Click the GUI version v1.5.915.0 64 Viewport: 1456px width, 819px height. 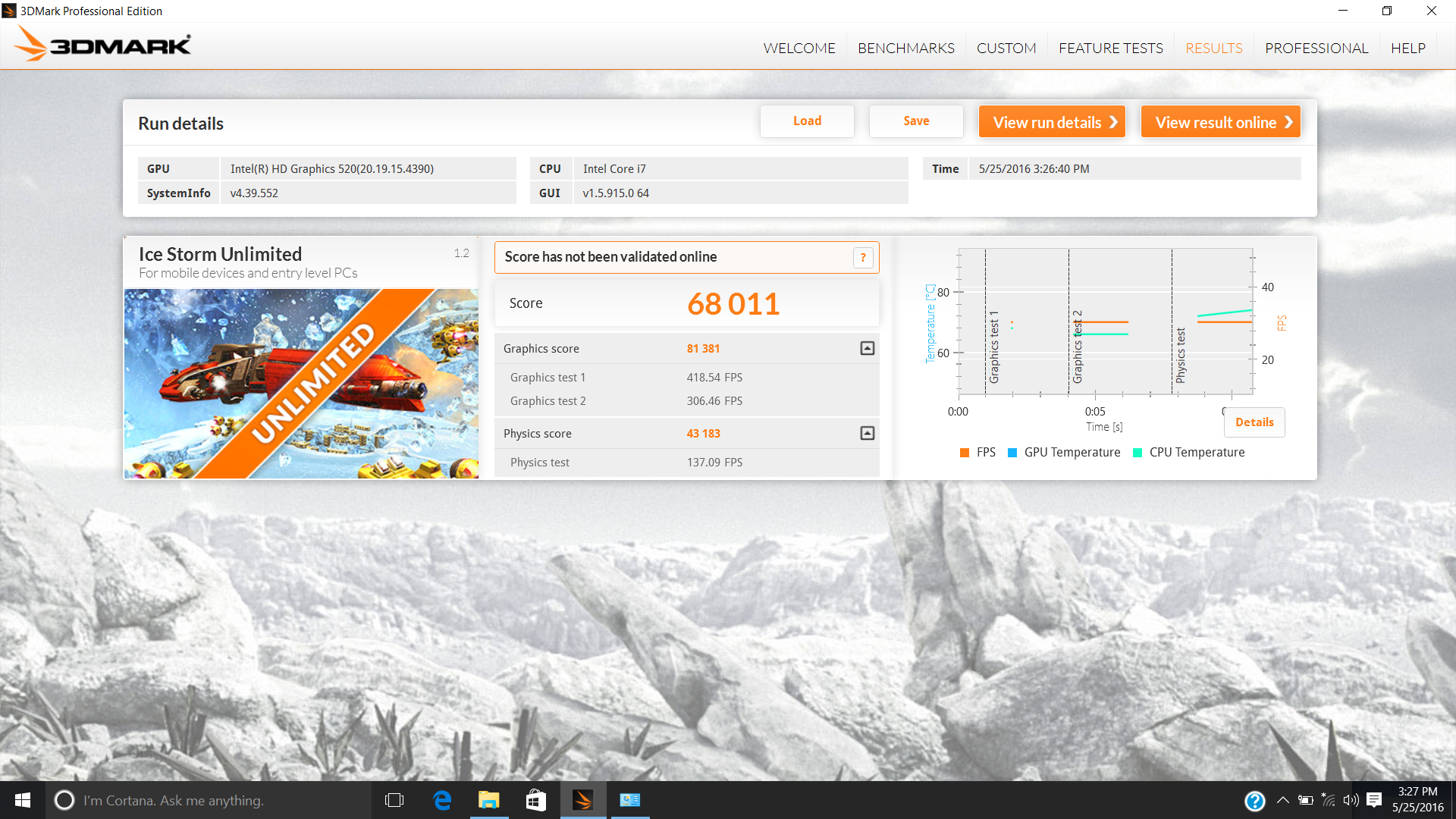click(616, 193)
